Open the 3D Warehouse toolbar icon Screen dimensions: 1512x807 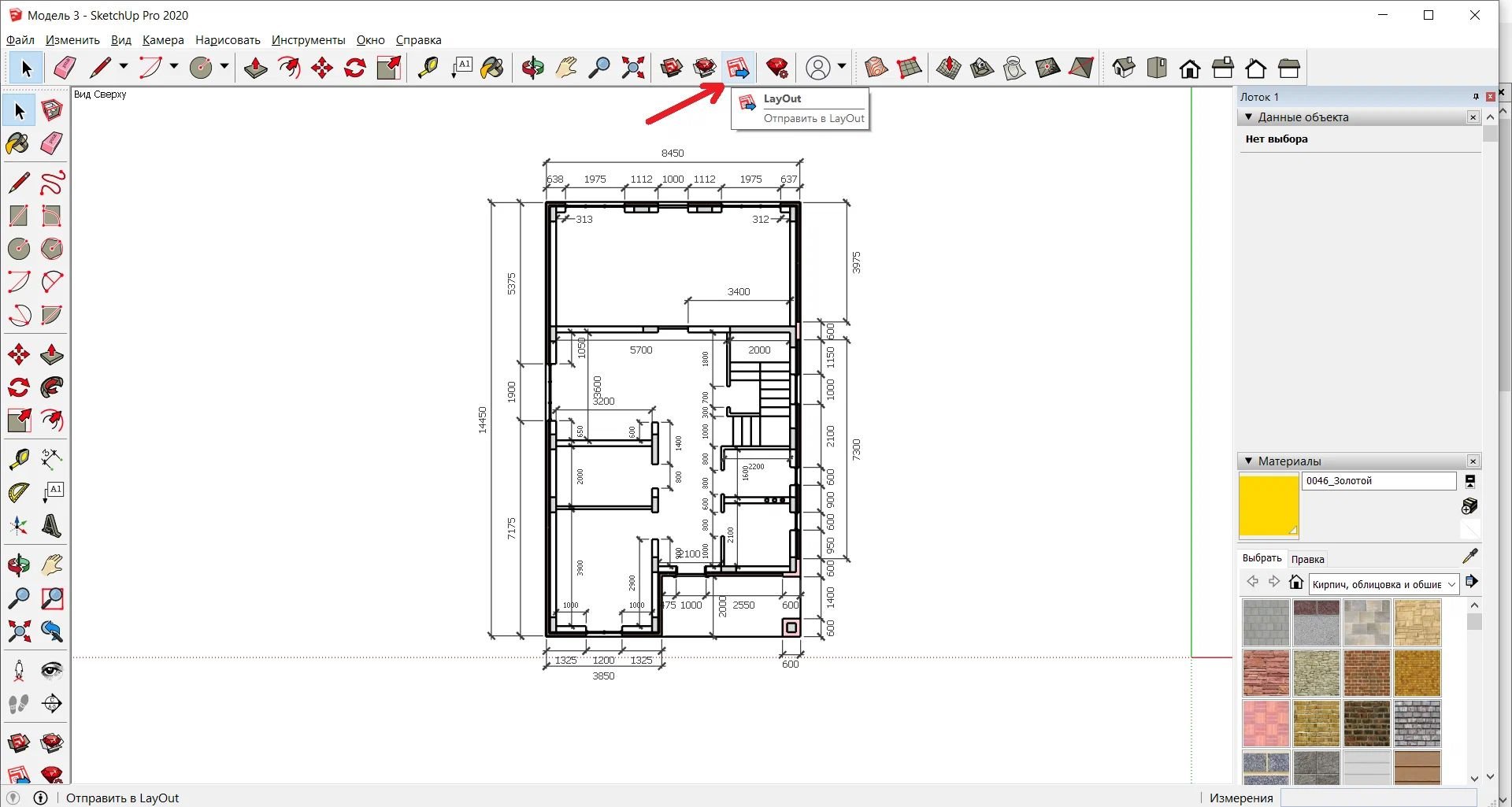[672, 68]
